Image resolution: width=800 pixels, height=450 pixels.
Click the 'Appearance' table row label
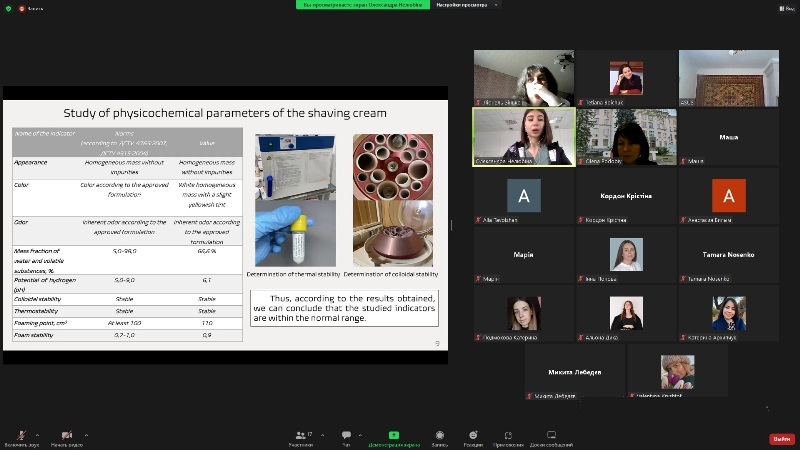[31, 162]
